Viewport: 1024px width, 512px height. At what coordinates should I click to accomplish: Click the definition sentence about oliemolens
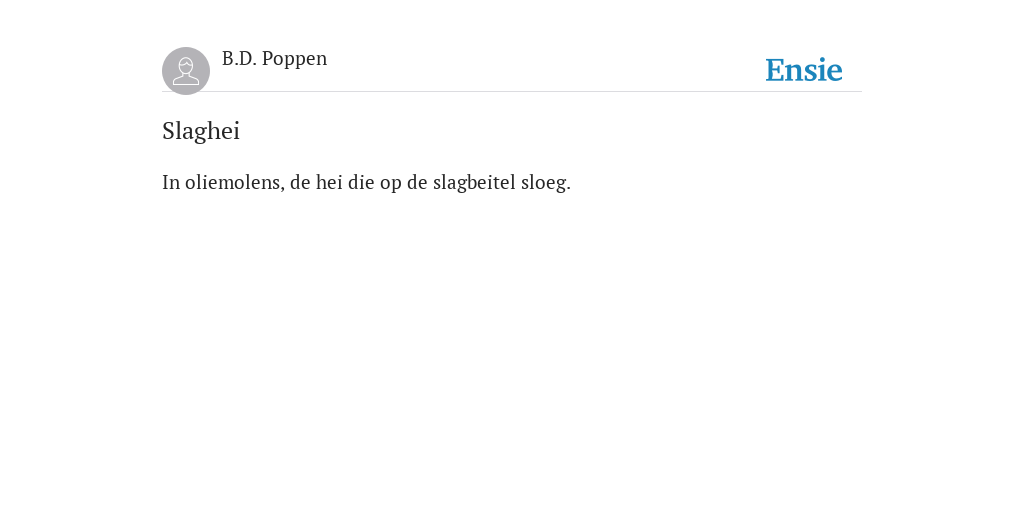[366, 182]
